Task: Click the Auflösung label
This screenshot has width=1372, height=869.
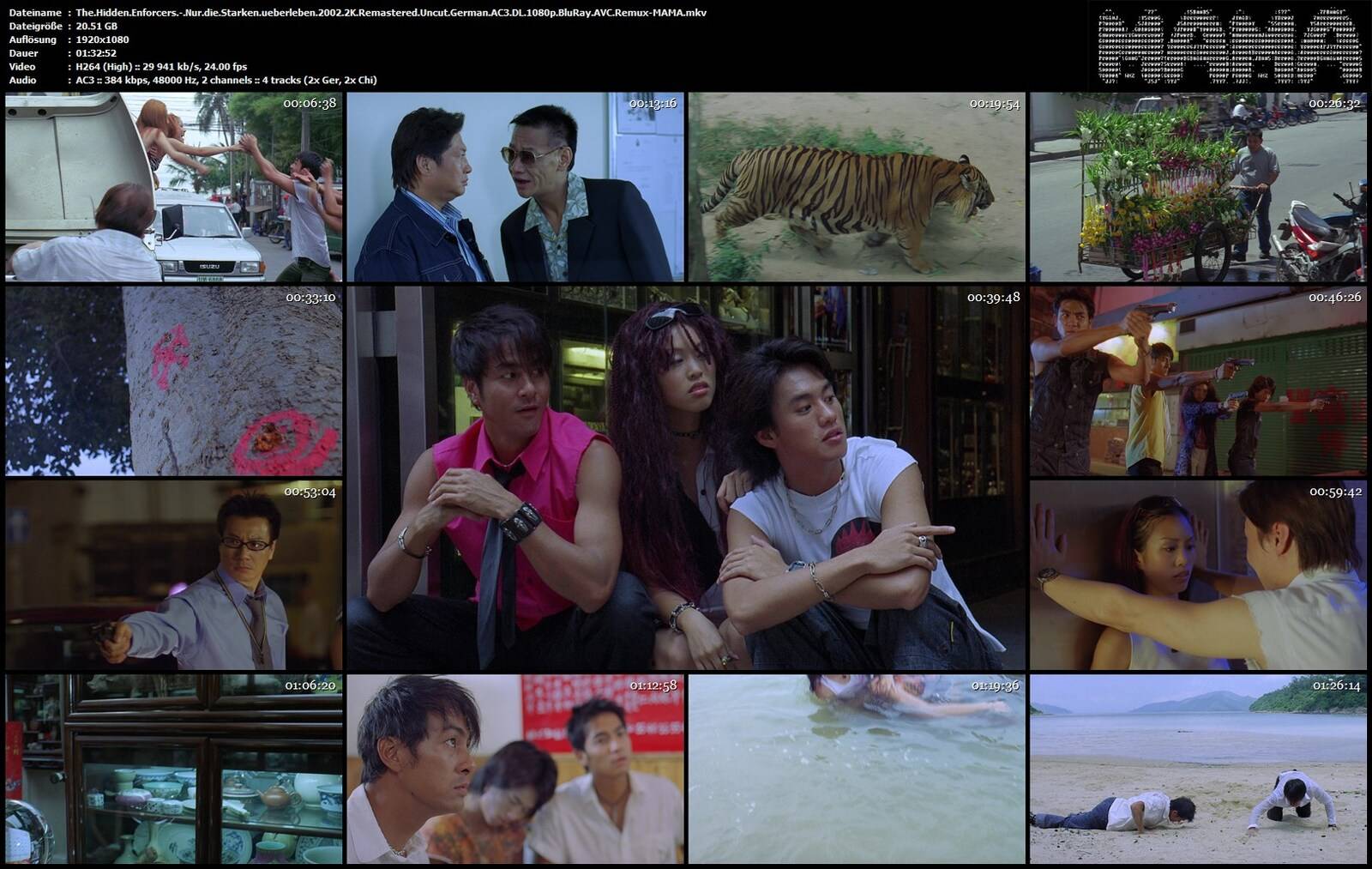Action: 33,39
